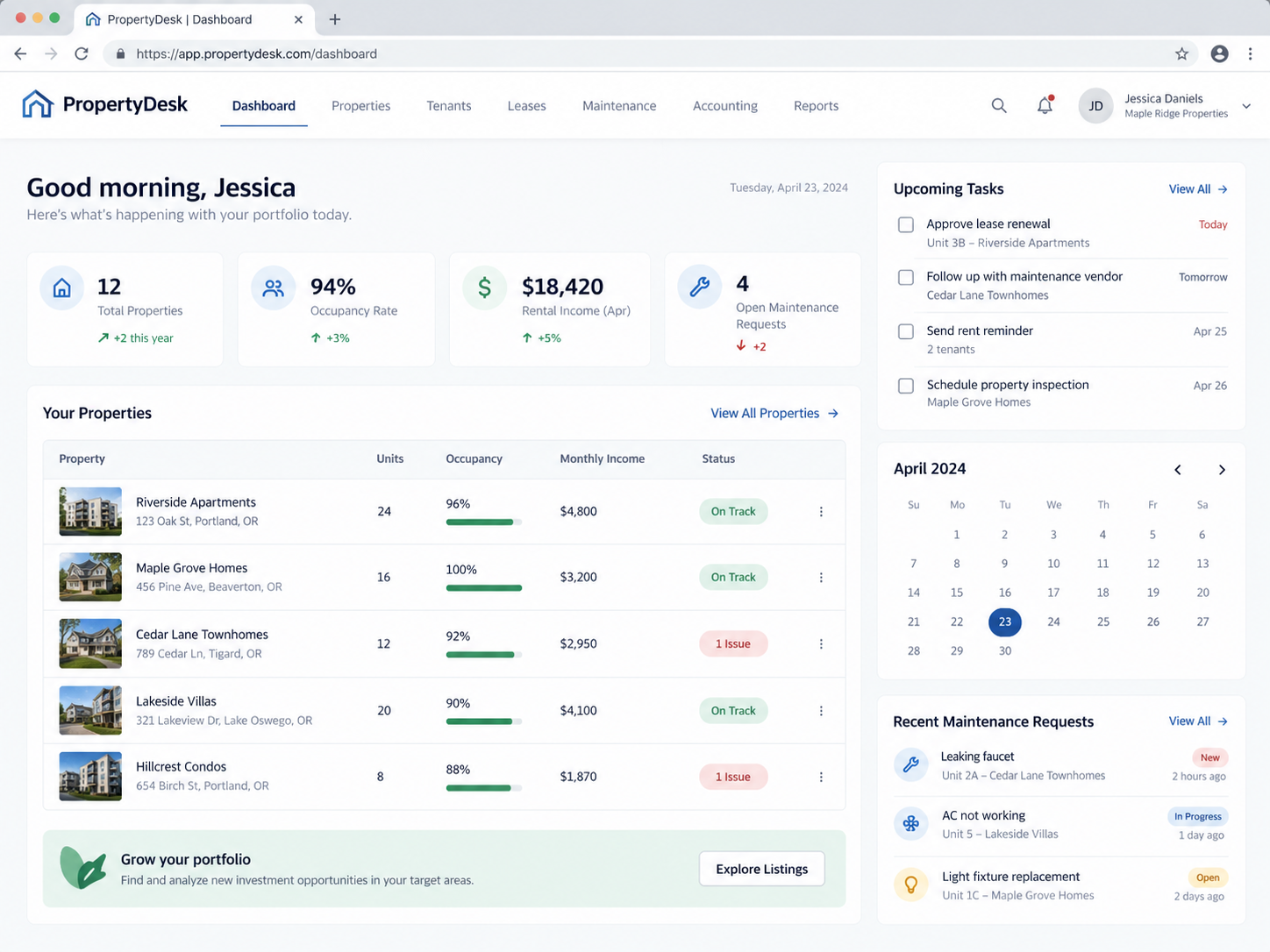Bookmark this page with the star icon
This screenshot has width=1270, height=952.
(1181, 53)
